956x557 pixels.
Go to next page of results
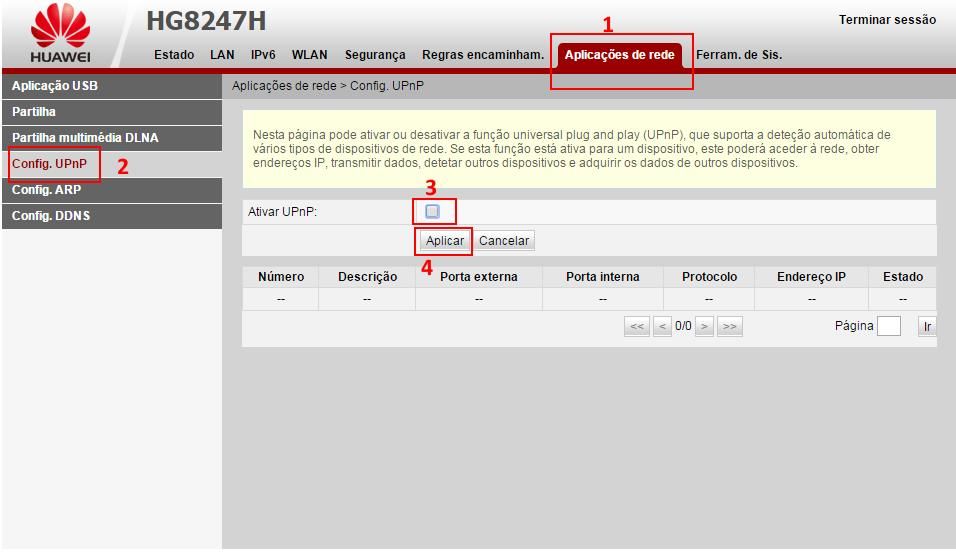coord(704,326)
